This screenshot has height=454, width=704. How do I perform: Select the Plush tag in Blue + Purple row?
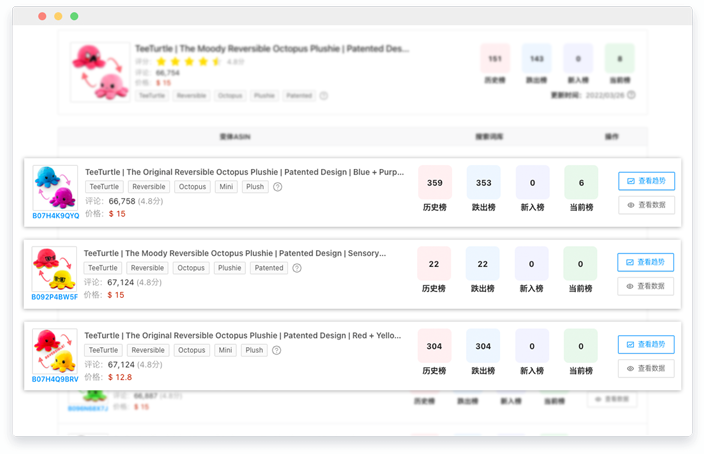[255, 187]
